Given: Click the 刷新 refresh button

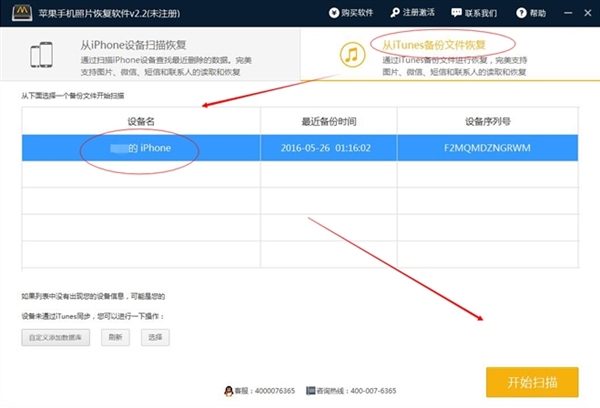Looking at the screenshot, I should [x=115, y=338].
